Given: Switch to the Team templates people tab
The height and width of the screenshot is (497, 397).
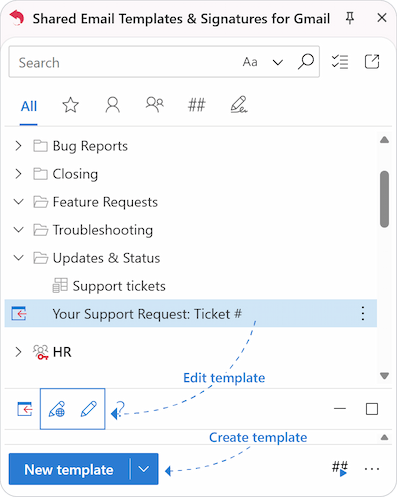Looking at the screenshot, I should [155, 105].
